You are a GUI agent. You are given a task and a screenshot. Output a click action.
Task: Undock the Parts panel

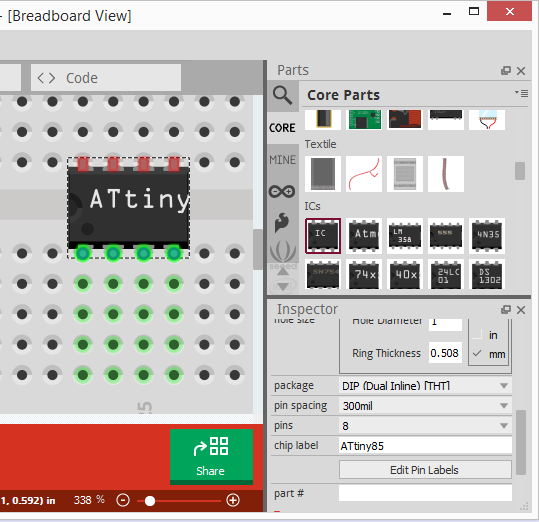(506, 71)
